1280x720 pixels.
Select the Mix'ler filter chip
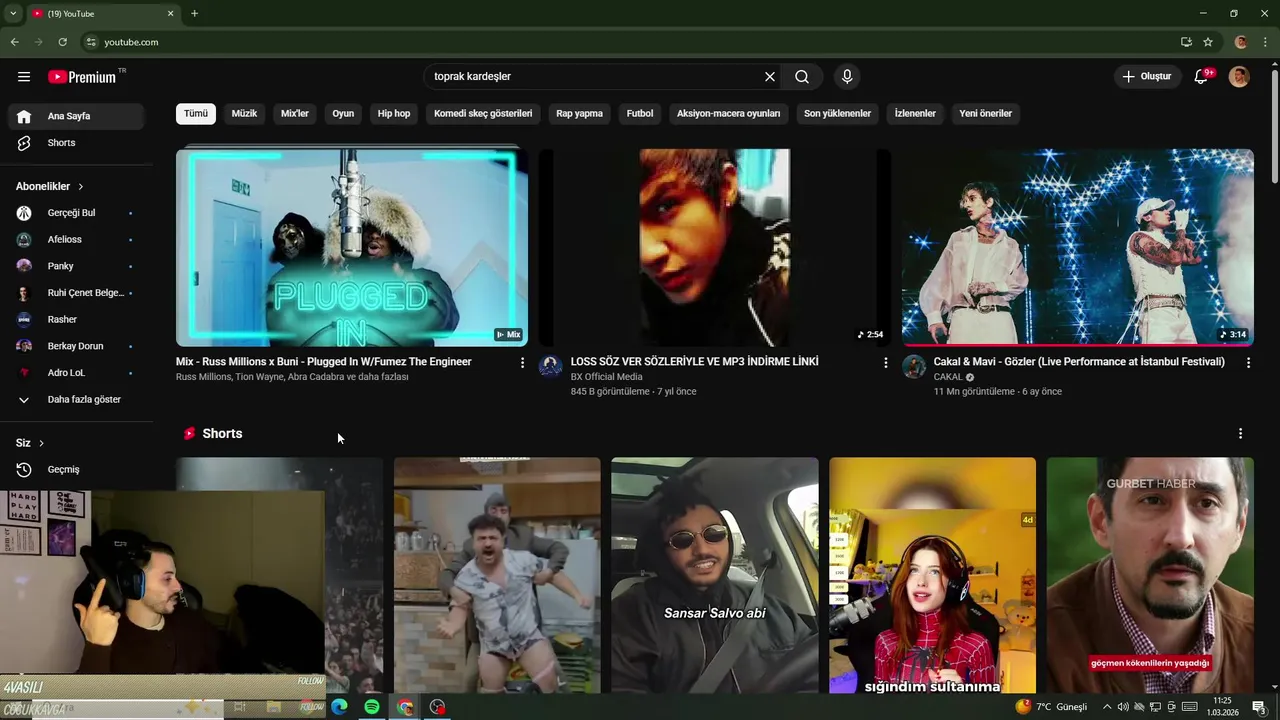295,114
